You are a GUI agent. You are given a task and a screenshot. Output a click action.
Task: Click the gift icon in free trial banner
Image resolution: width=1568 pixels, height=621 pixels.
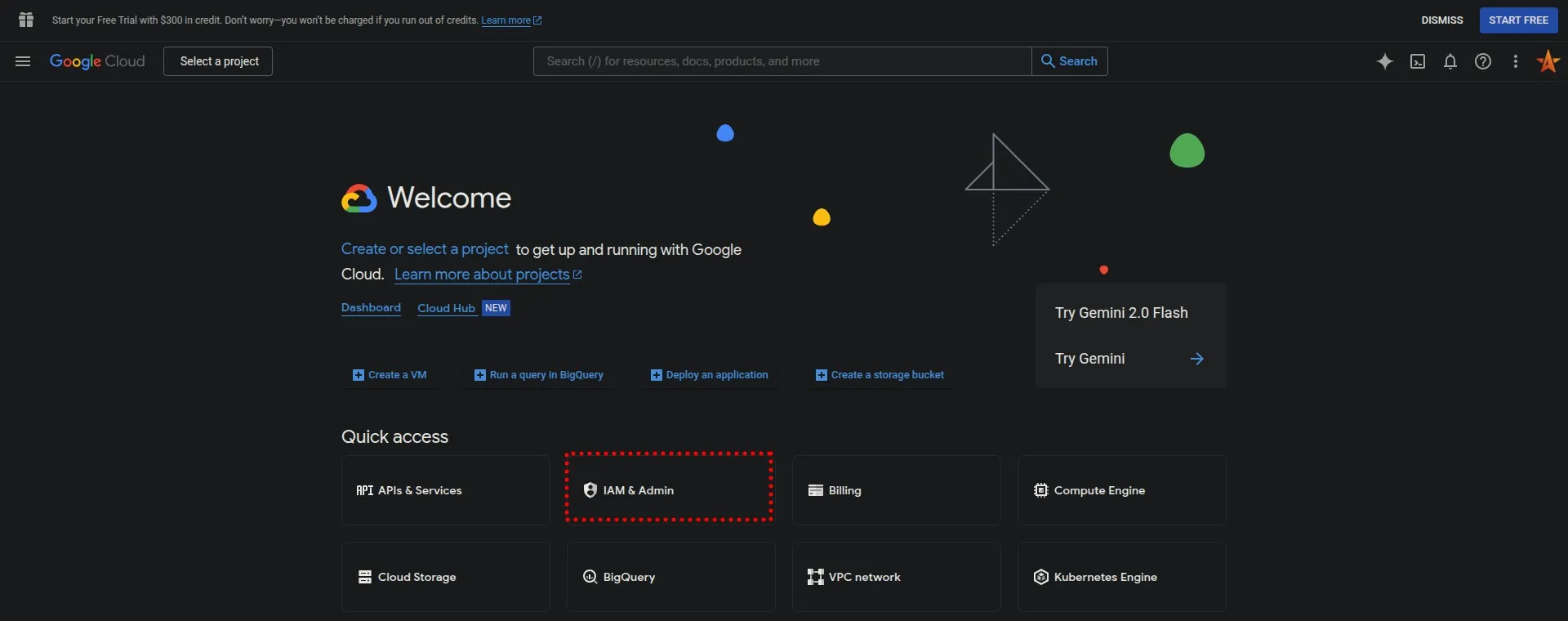tap(26, 20)
